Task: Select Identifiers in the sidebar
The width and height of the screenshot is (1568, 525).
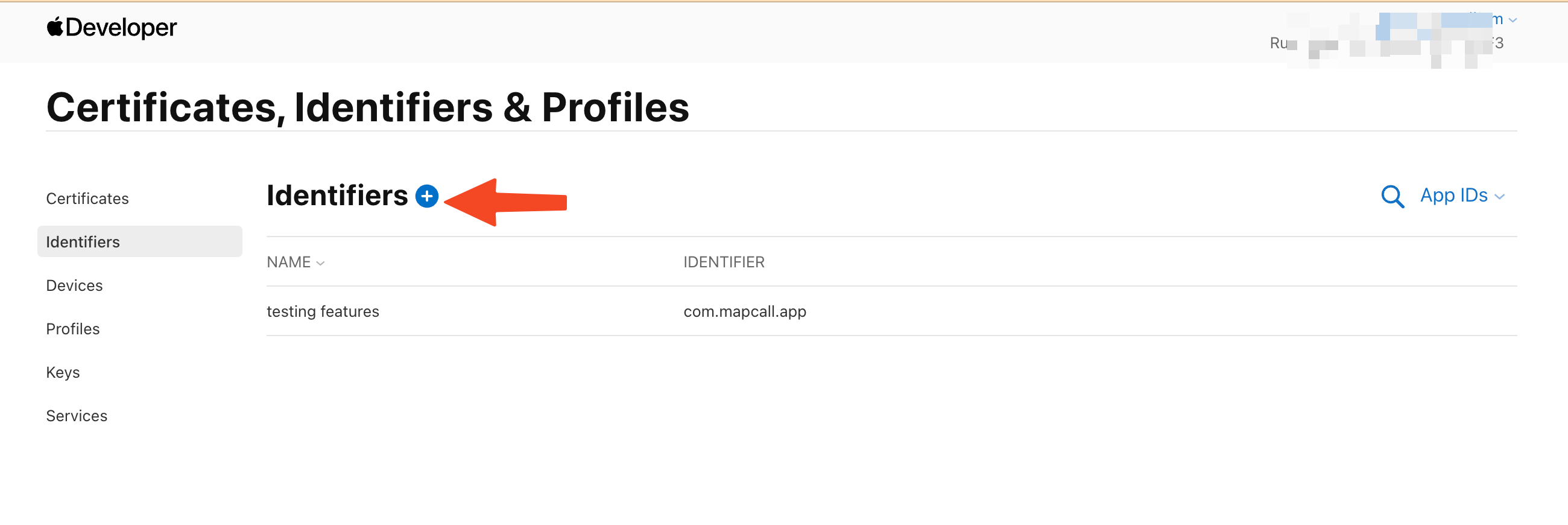Action: (83, 242)
